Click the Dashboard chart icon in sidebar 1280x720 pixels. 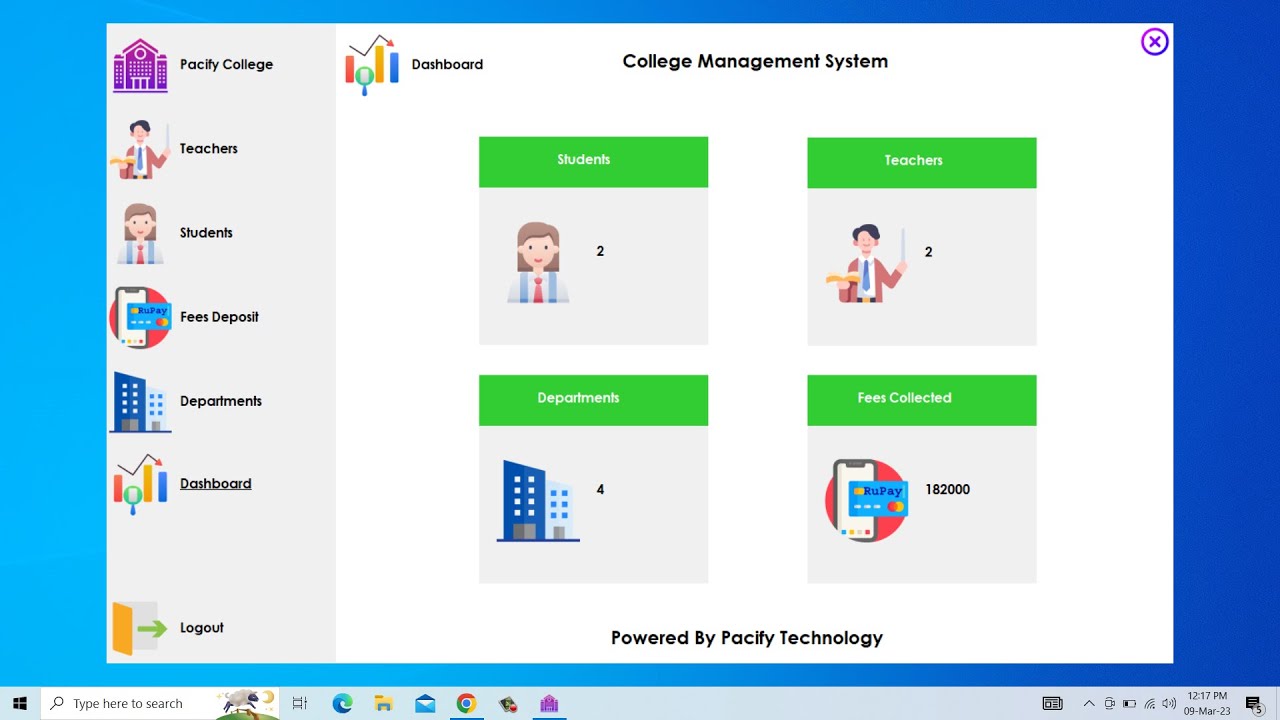[140, 485]
